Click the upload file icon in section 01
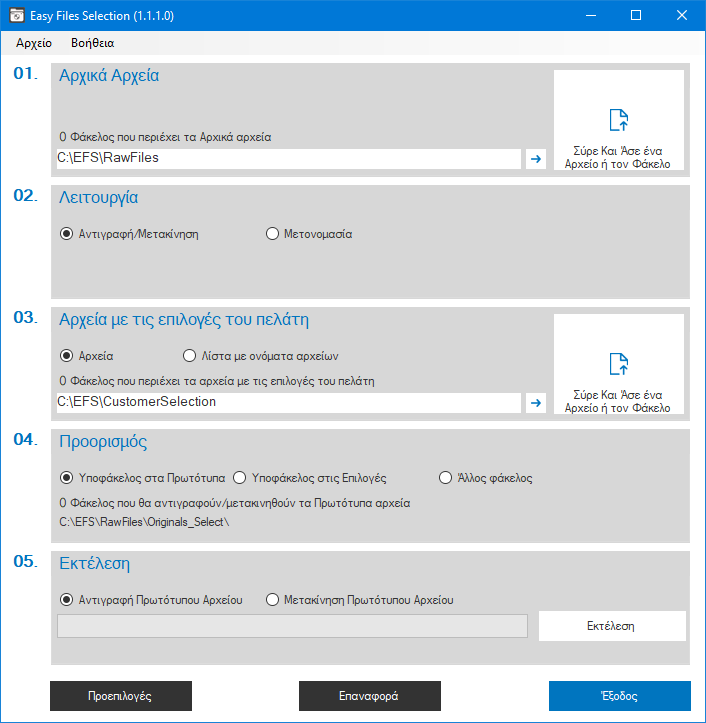The width and height of the screenshot is (706, 723). tap(619, 120)
